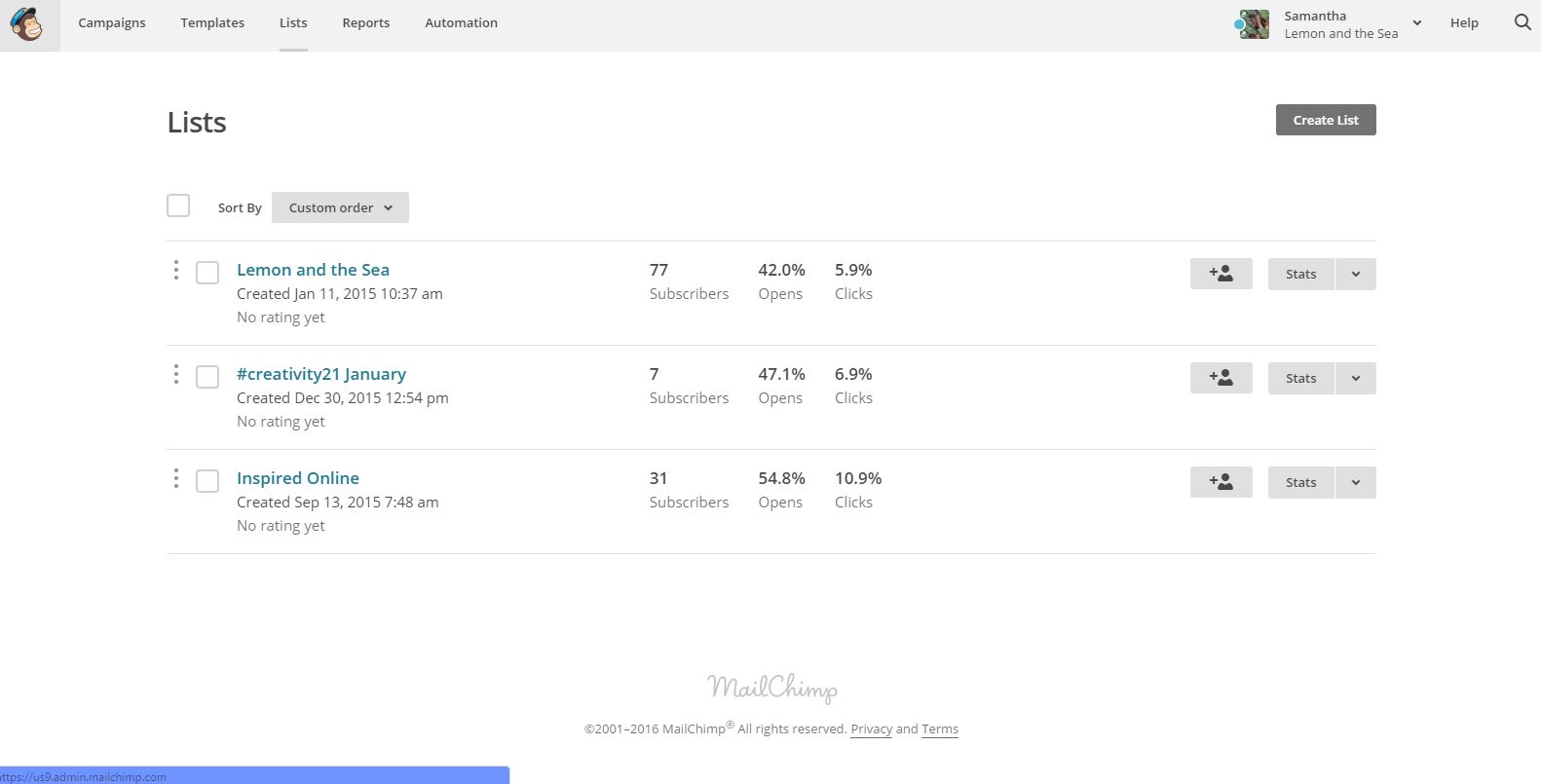Add subscriber to #creativity21 January list
1541x784 pixels.
[x=1221, y=378]
